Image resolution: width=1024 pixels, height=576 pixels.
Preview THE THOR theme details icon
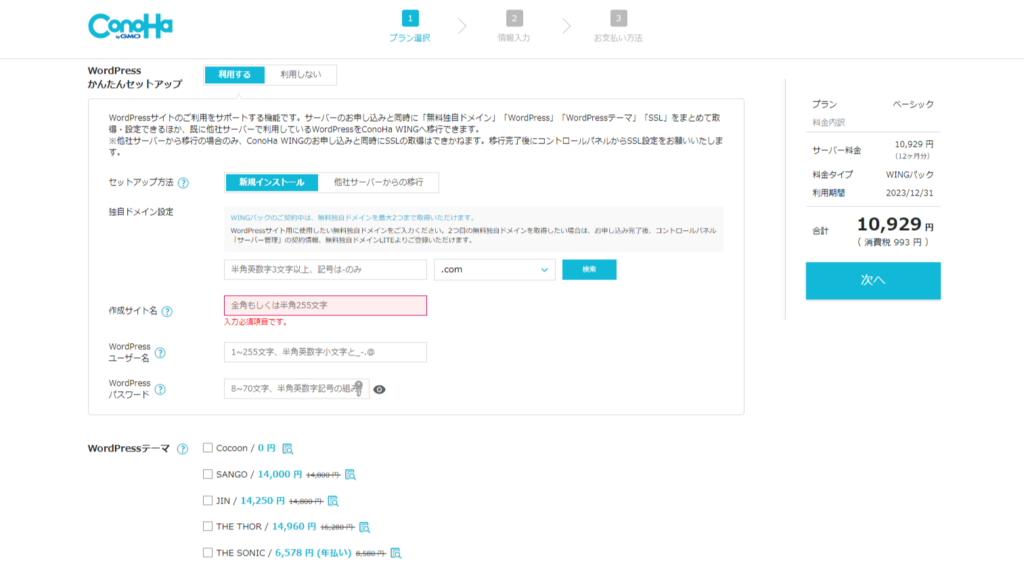[364, 527]
